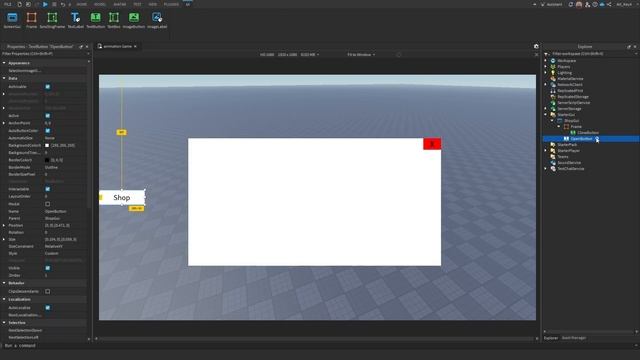640x360 pixels.
Task: Collapse the Data section
Action: [x=4, y=78]
